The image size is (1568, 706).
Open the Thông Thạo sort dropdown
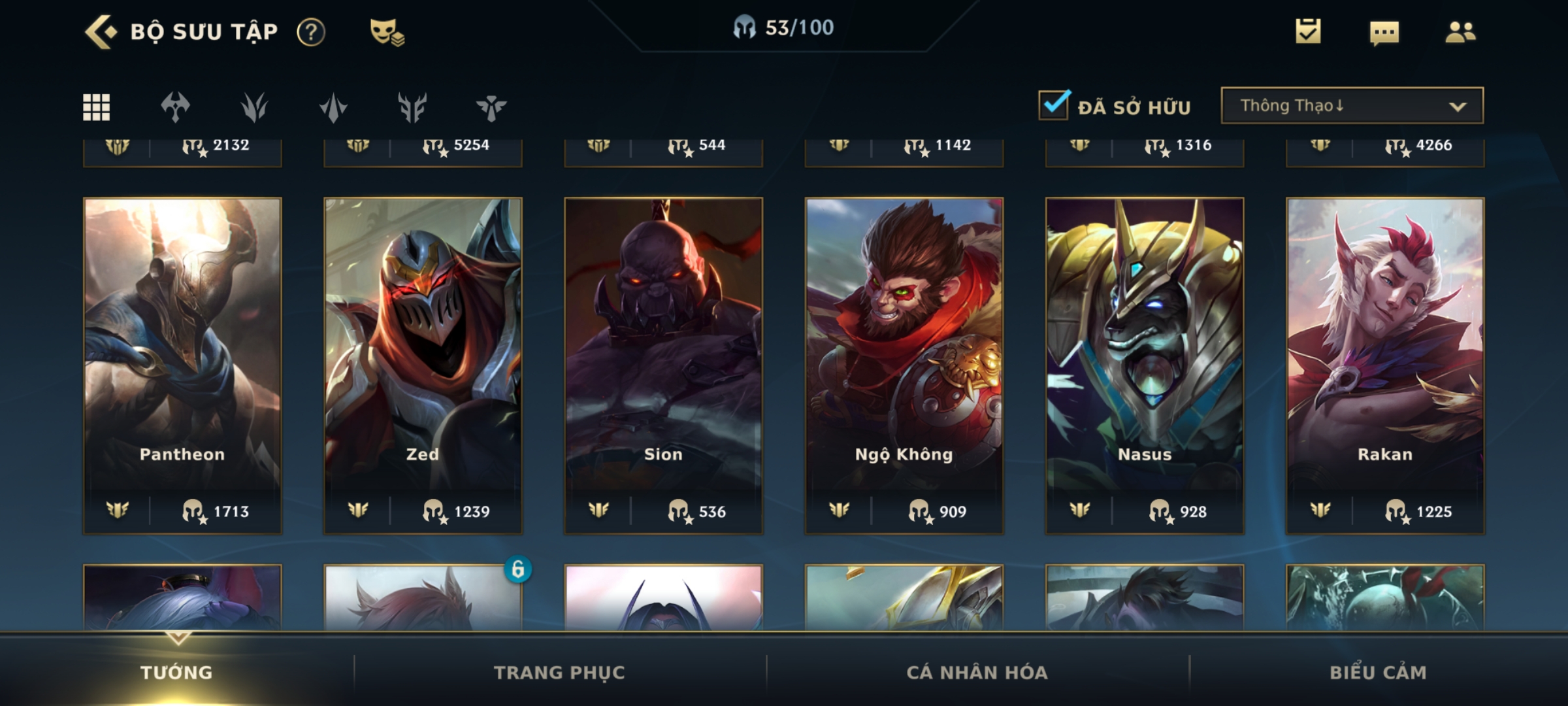[1352, 105]
